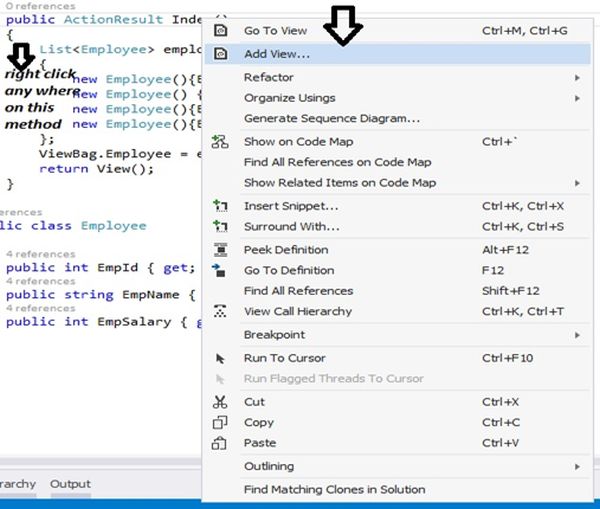
Task: Click the Go To View icon
Action: click(x=220, y=31)
